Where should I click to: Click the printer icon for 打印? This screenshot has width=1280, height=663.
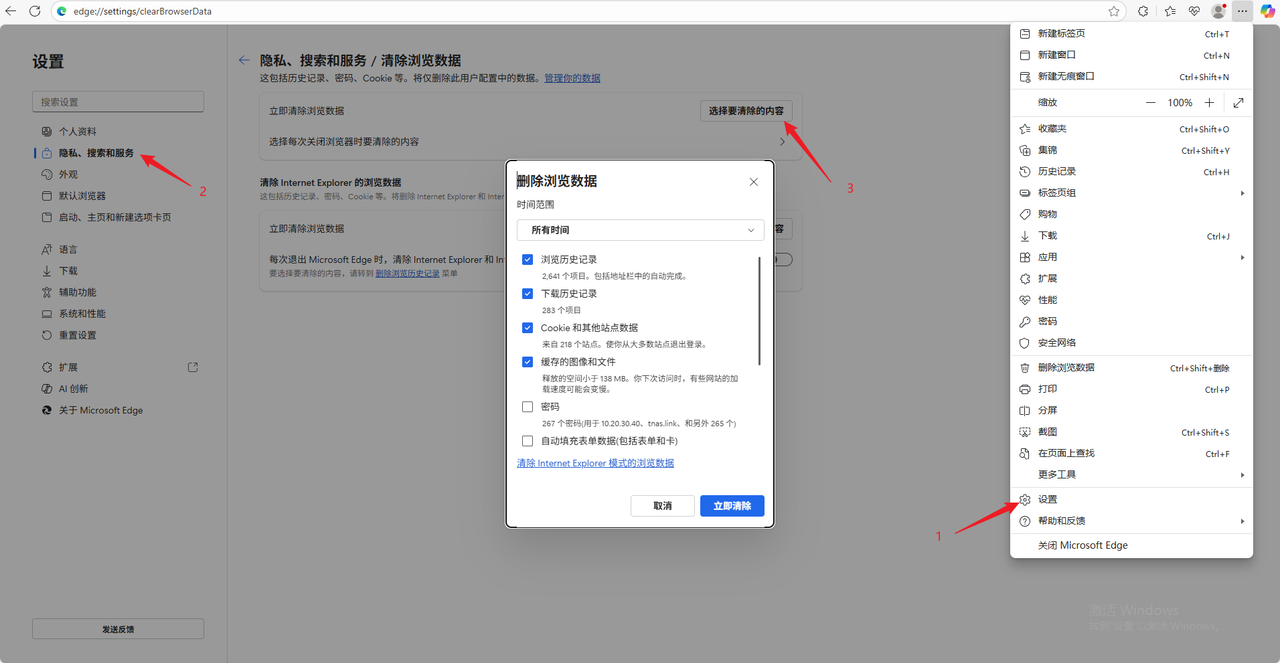[x=1024, y=389]
